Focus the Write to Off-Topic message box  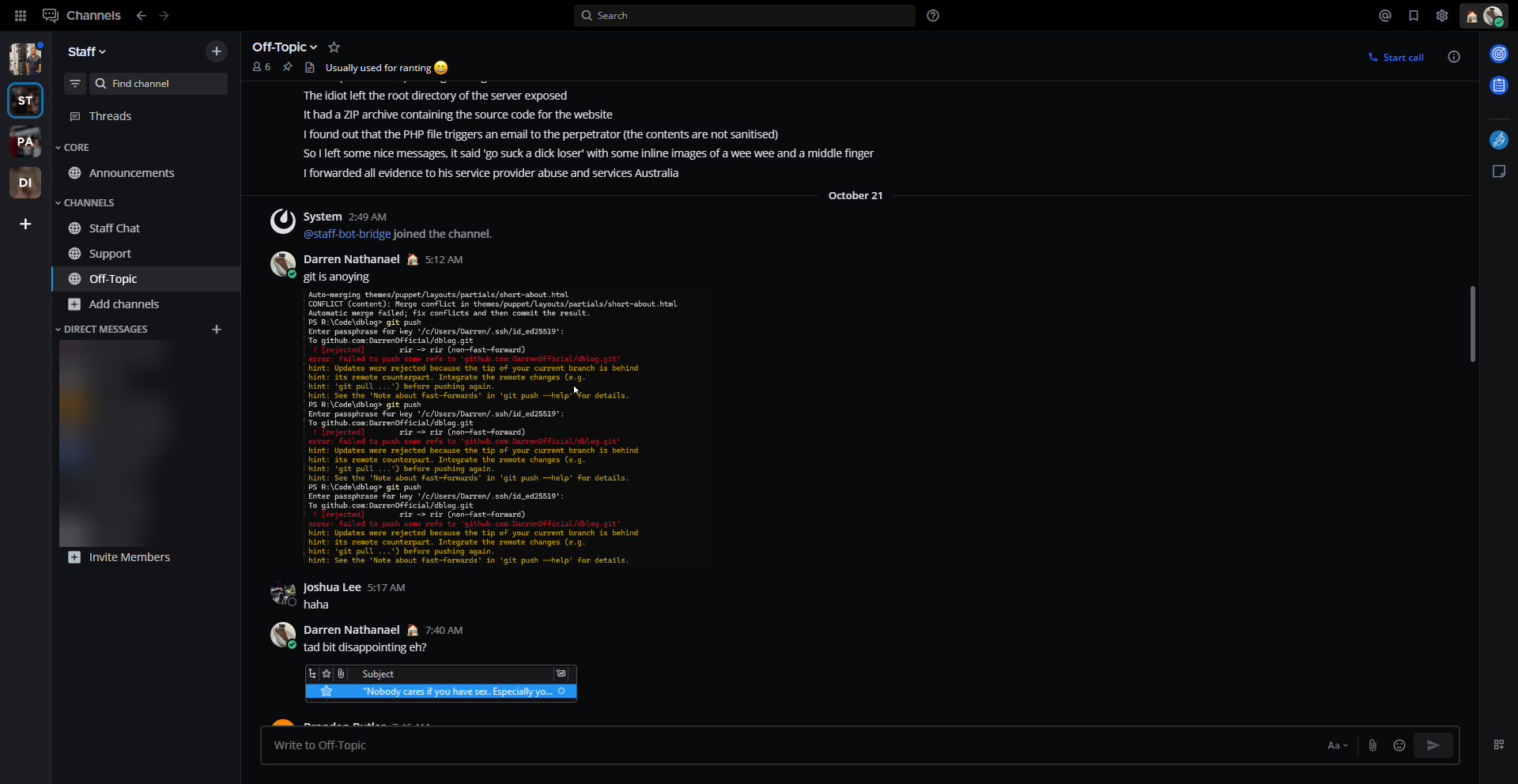[x=791, y=745]
